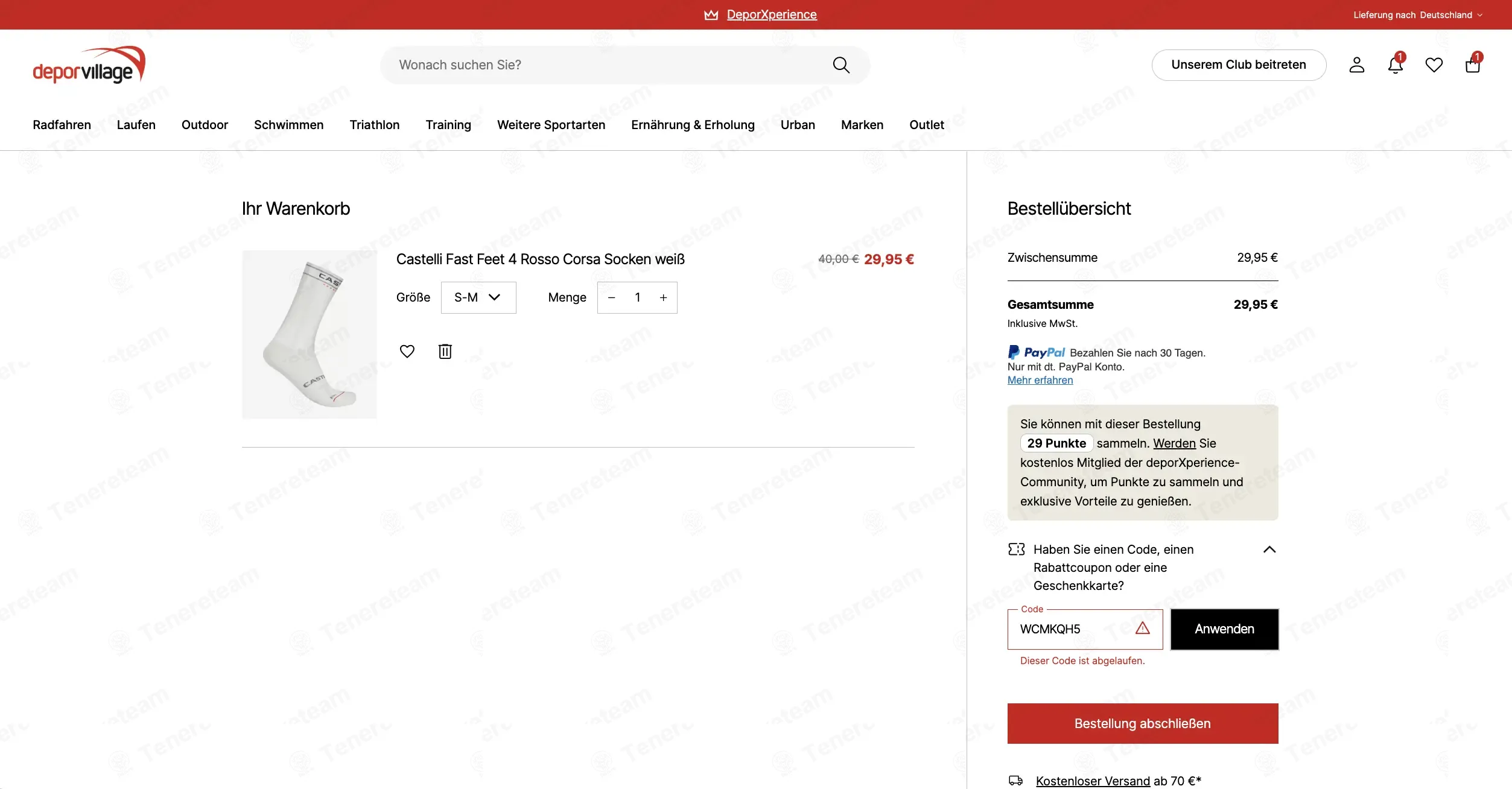Open the user account icon
The image size is (1512, 789).
[1357, 65]
